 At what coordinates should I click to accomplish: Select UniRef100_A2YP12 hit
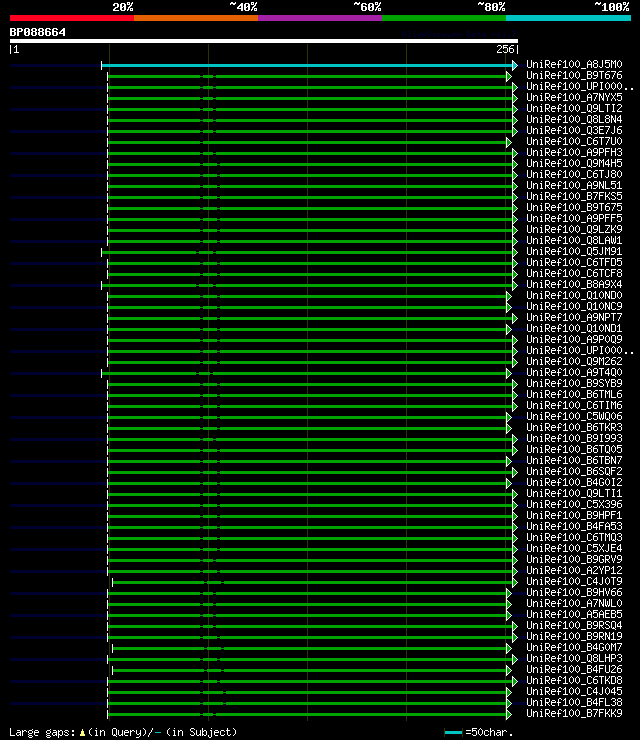(574, 571)
